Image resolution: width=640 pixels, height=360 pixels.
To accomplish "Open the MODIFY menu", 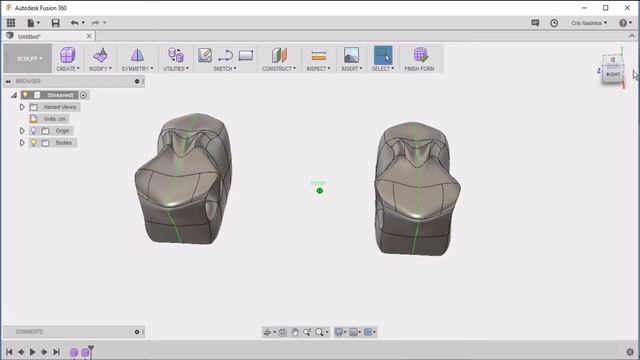I will (x=100, y=69).
